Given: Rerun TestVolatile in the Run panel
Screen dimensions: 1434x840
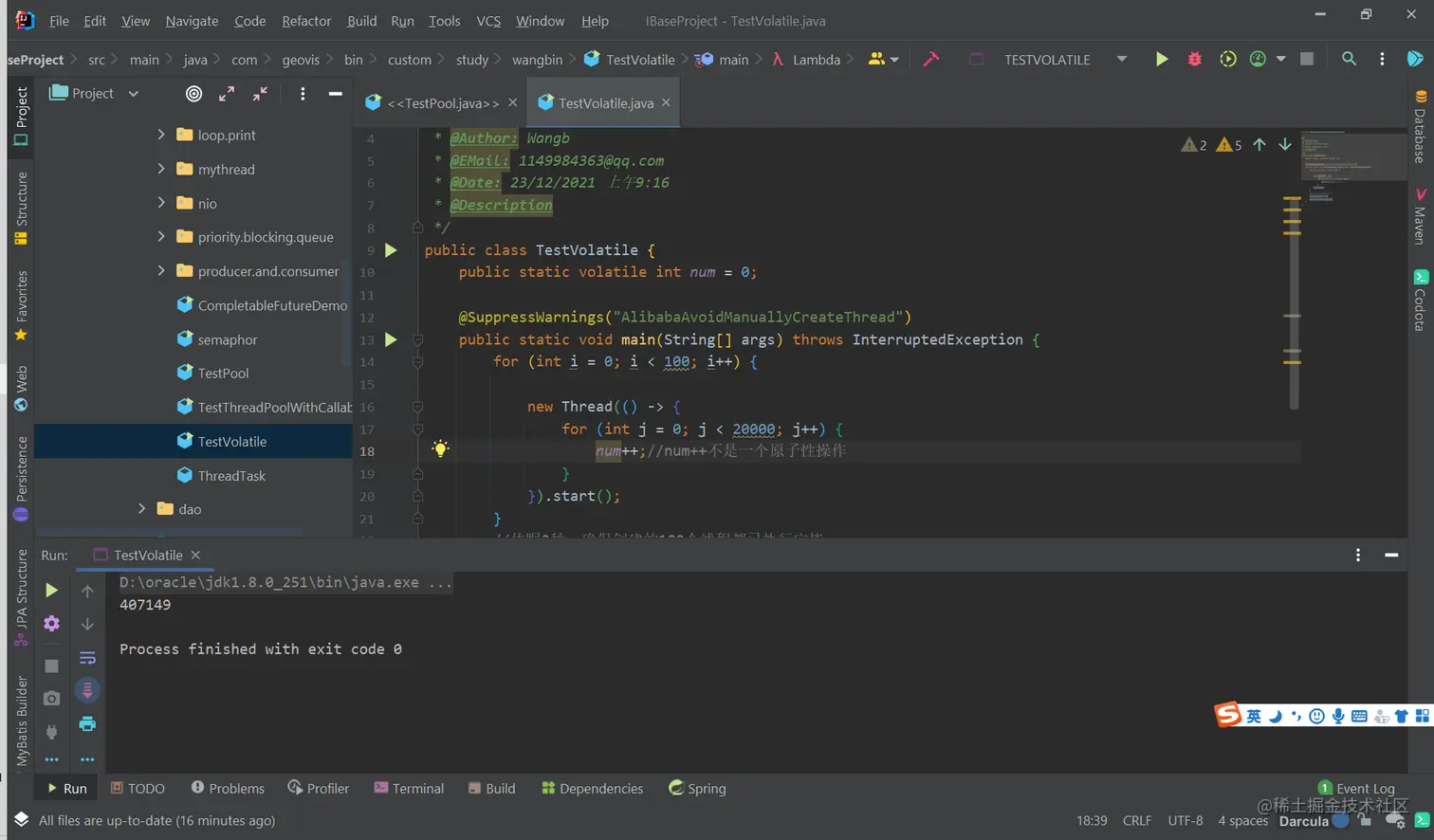Looking at the screenshot, I should pos(51,590).
